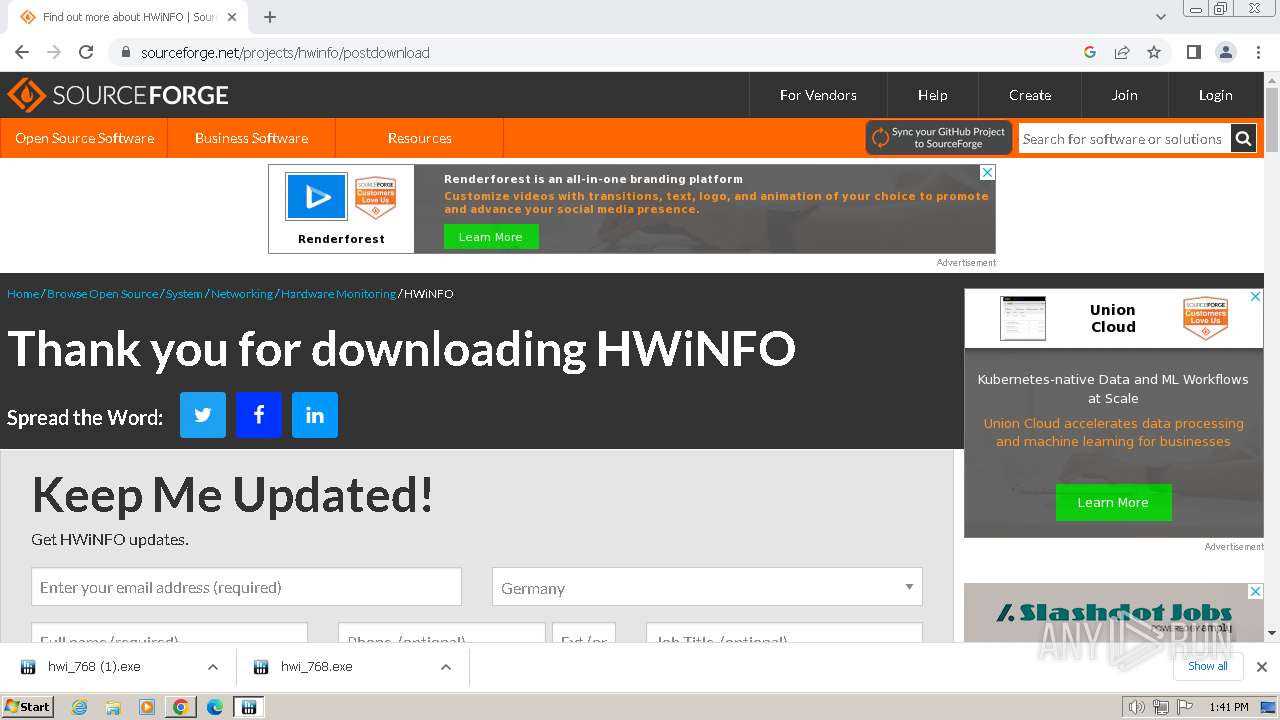1280x720 pixels.
Task: Click the Google icon in address bar
Action: 1090,52
